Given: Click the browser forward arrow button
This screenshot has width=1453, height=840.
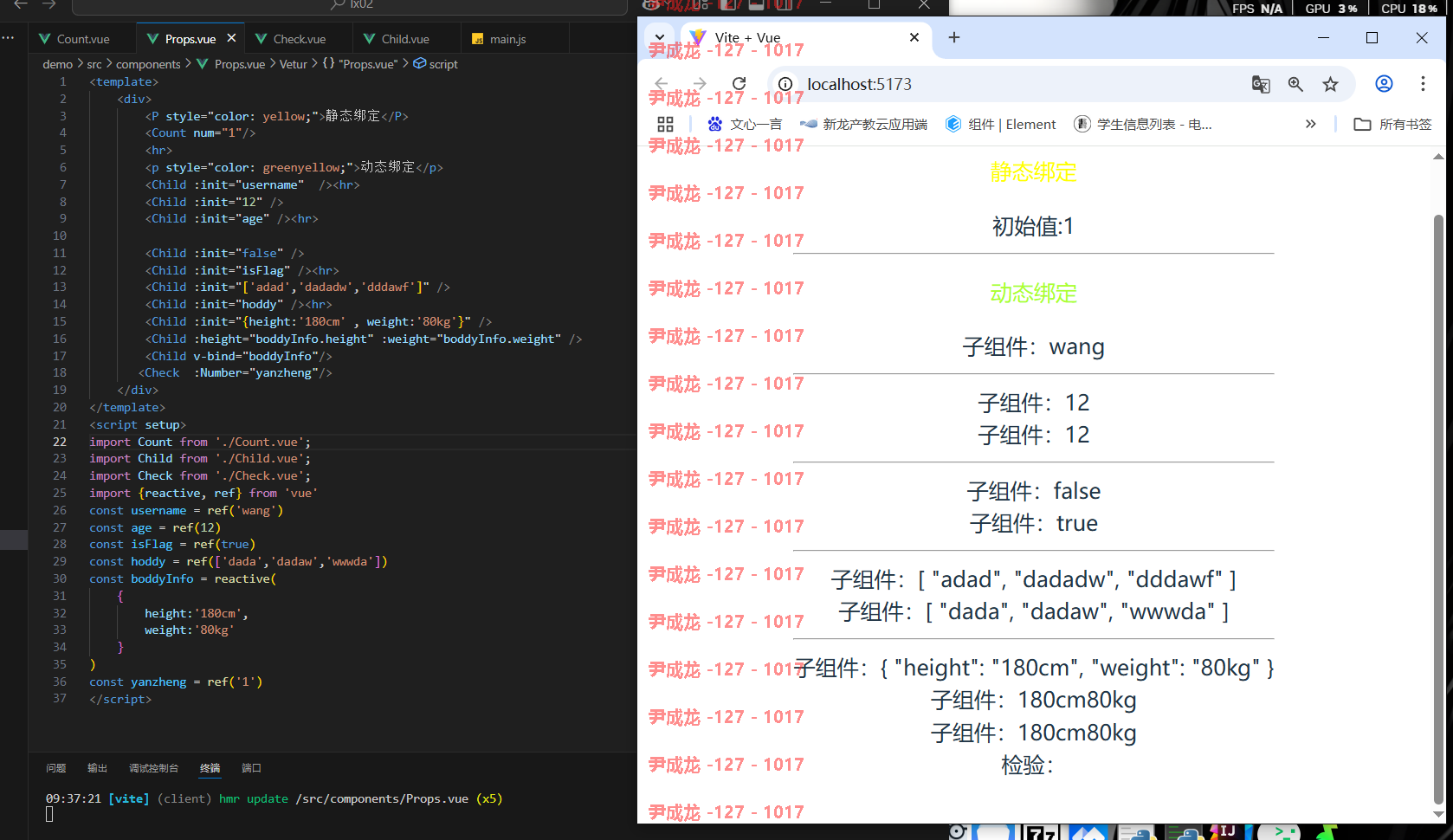Looking at the screenshot, I should (700, 84).
